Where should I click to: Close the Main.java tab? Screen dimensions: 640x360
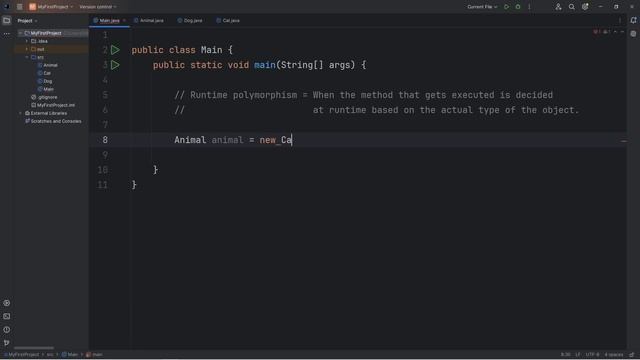tap(124, 20)
